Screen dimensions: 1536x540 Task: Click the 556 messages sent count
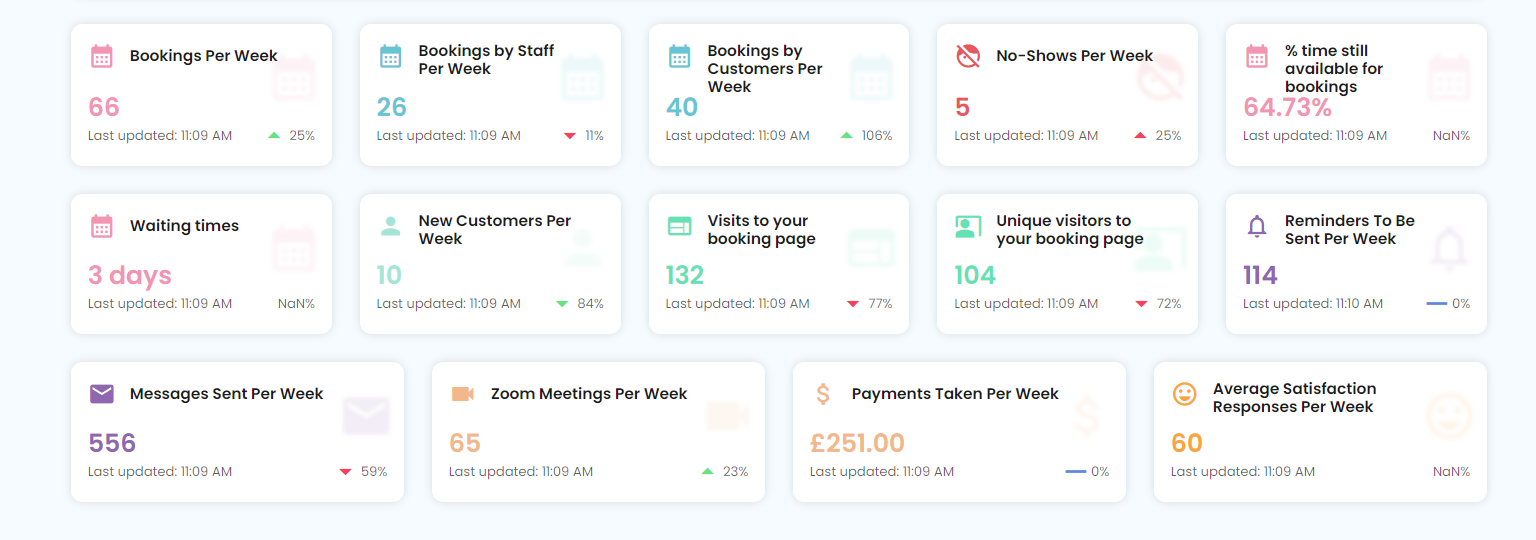[112, 443]
